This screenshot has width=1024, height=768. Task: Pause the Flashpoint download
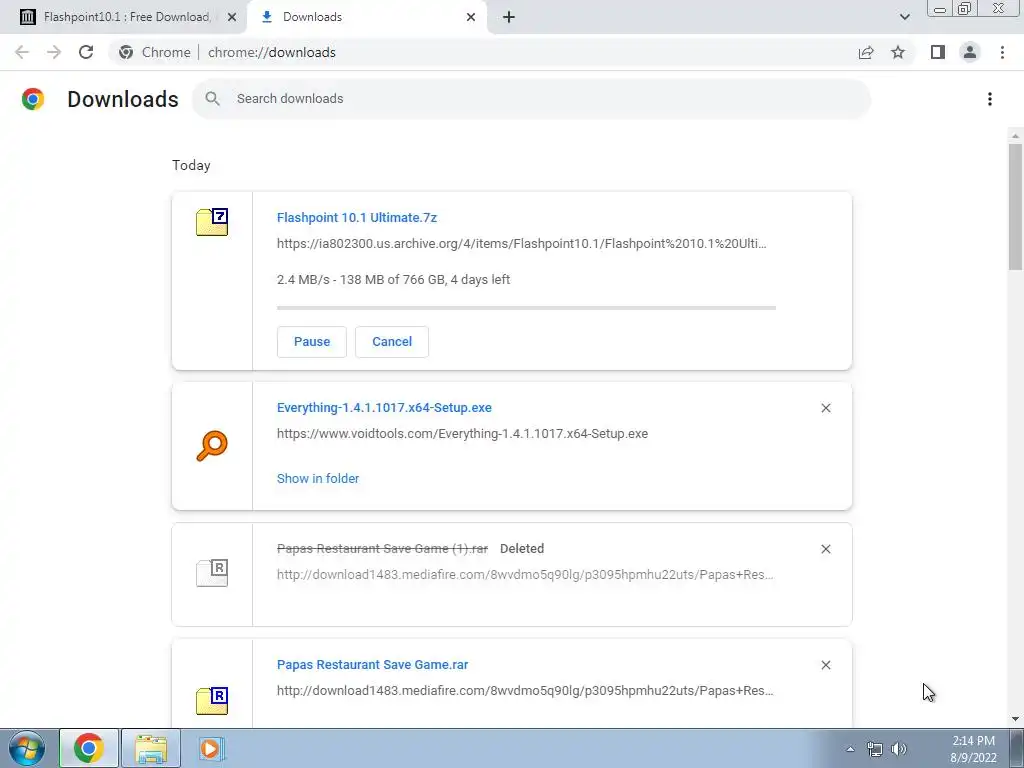312,342
